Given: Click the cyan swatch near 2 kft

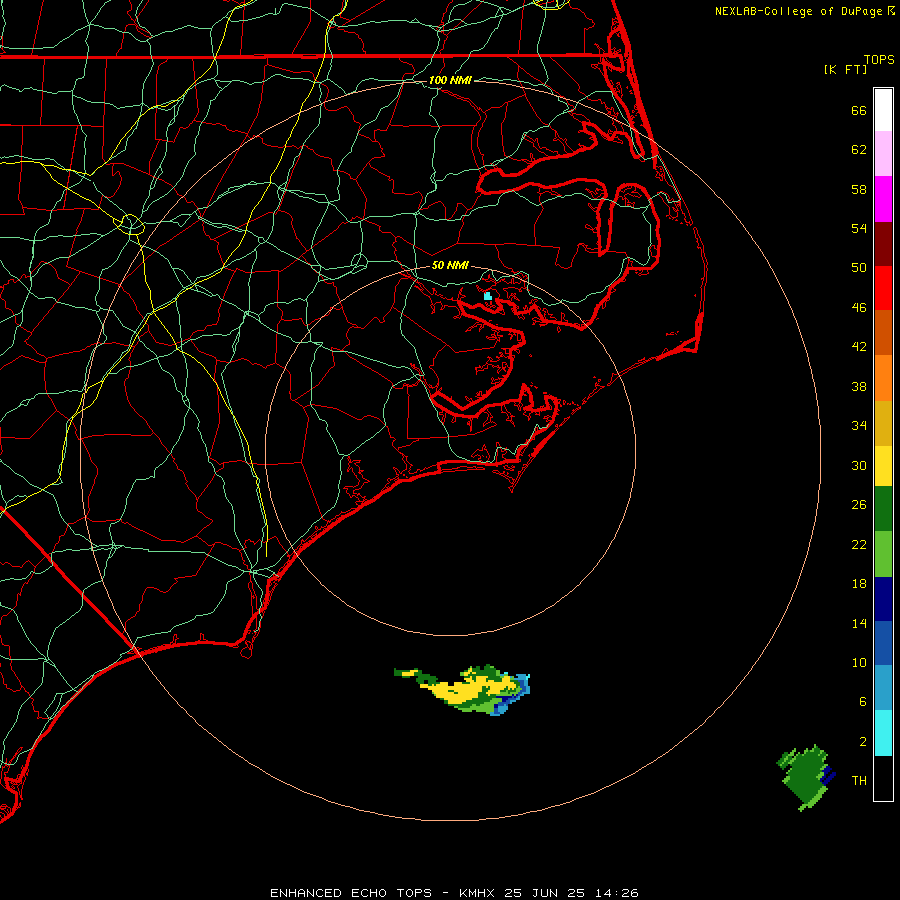Looking at the screenshot, I should click(x=883, y=733).
